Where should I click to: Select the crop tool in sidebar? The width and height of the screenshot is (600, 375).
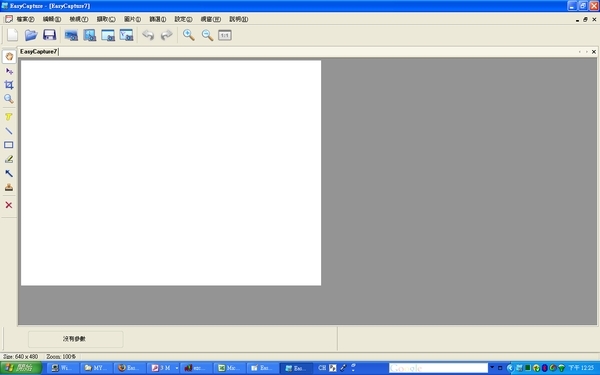pos(9,85)
